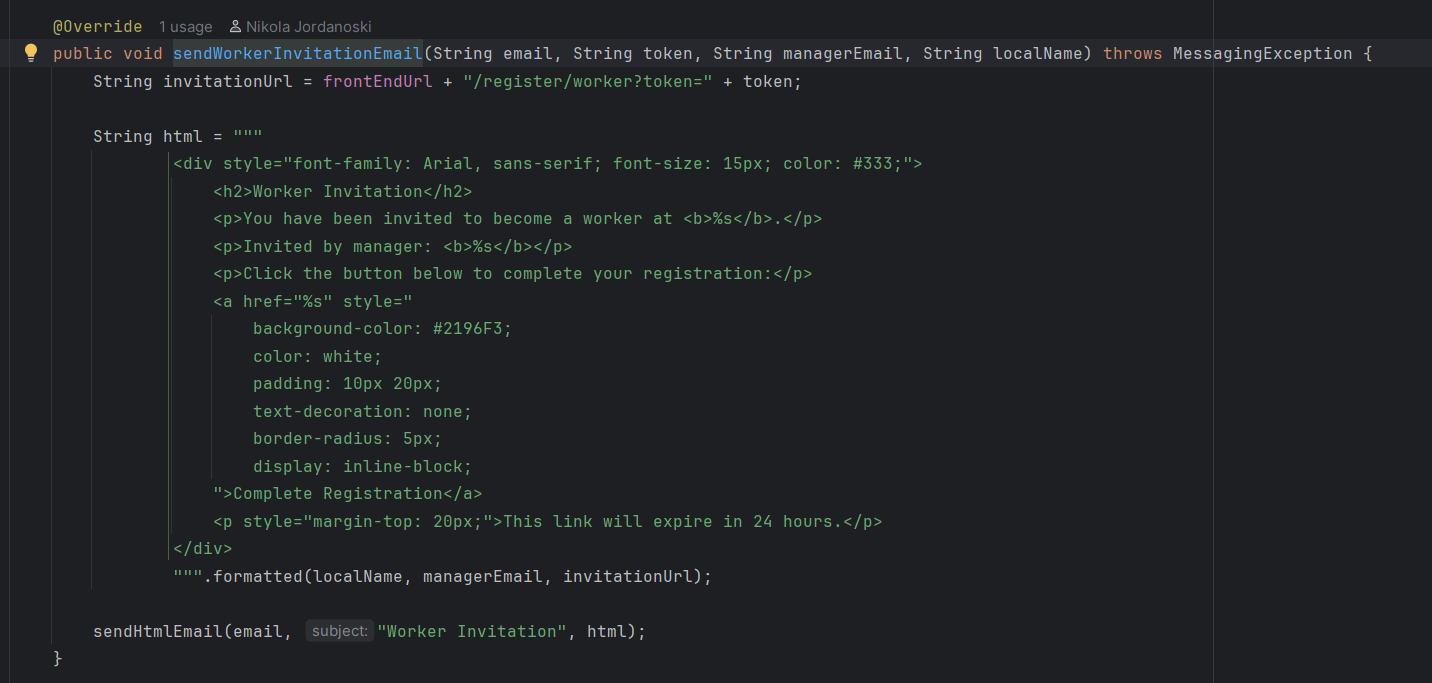Screen dimensions: 1432x683
Task: Click the #2196F3 background color value
Action: click(x=472, y=328)
